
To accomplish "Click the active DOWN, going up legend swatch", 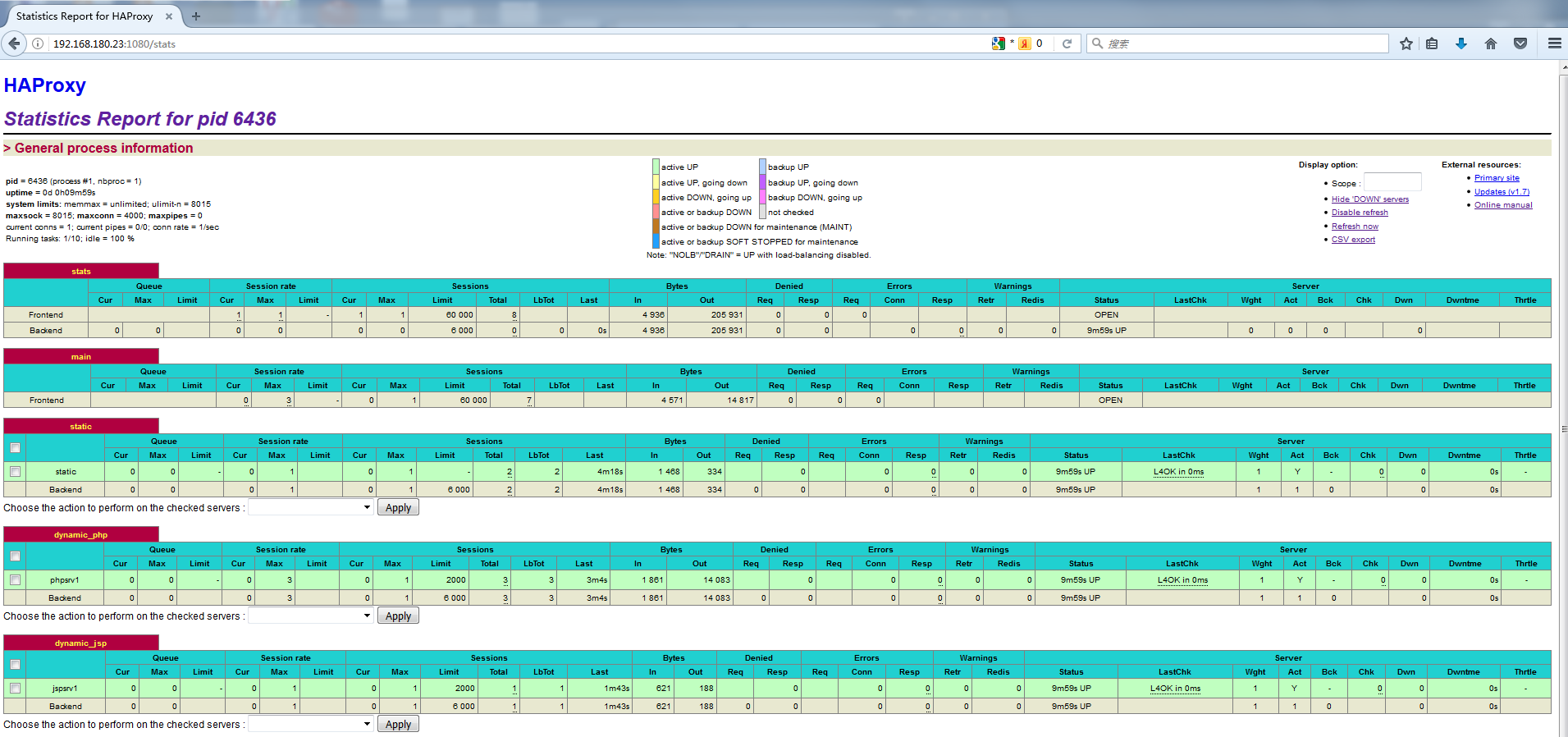I will click(656, 197).
